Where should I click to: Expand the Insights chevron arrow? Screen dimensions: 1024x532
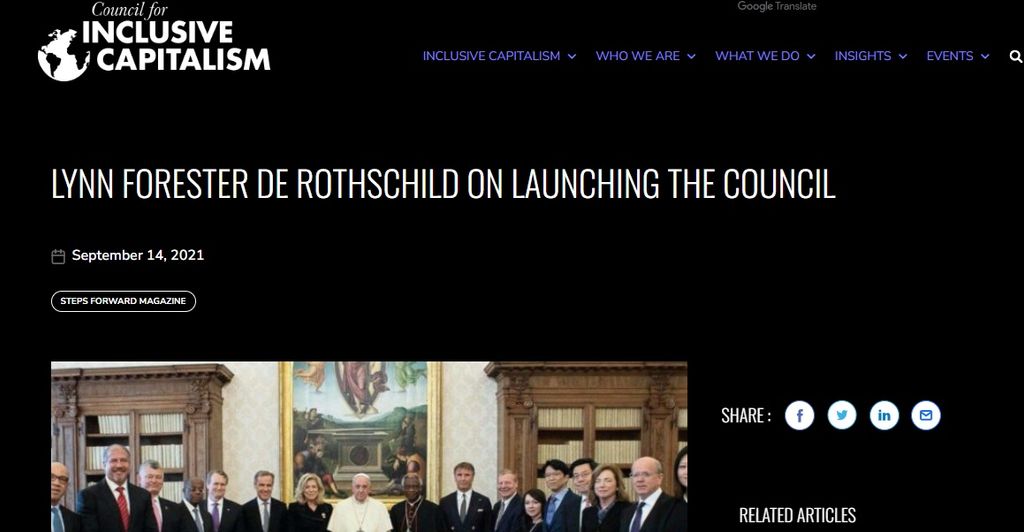[903, 57]
